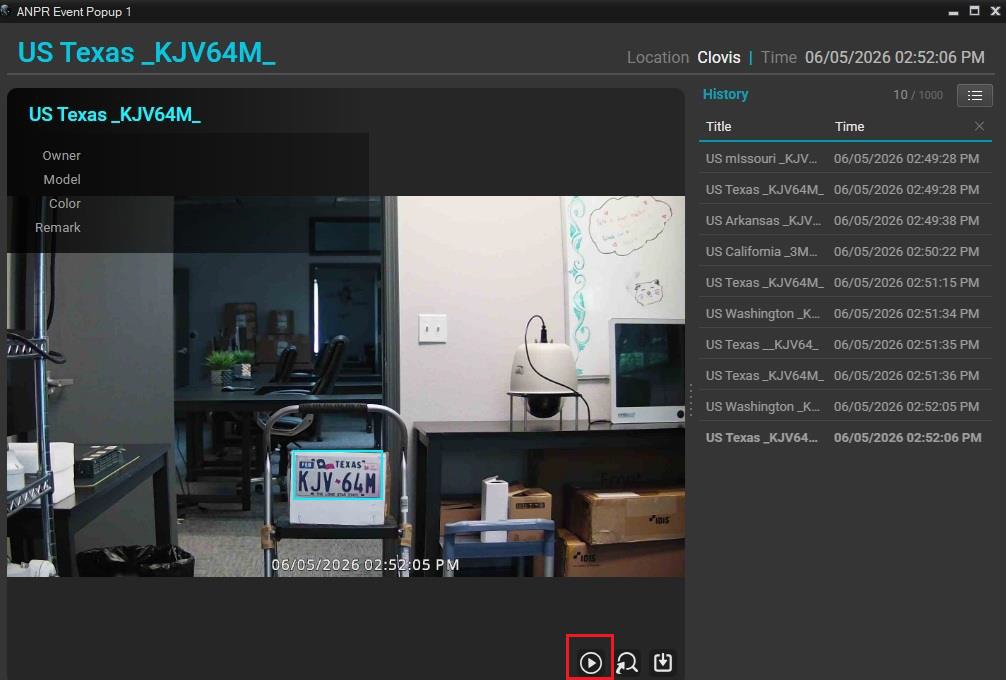Toggle the history list view icon
1006x680 pixels.
point(975,96)
